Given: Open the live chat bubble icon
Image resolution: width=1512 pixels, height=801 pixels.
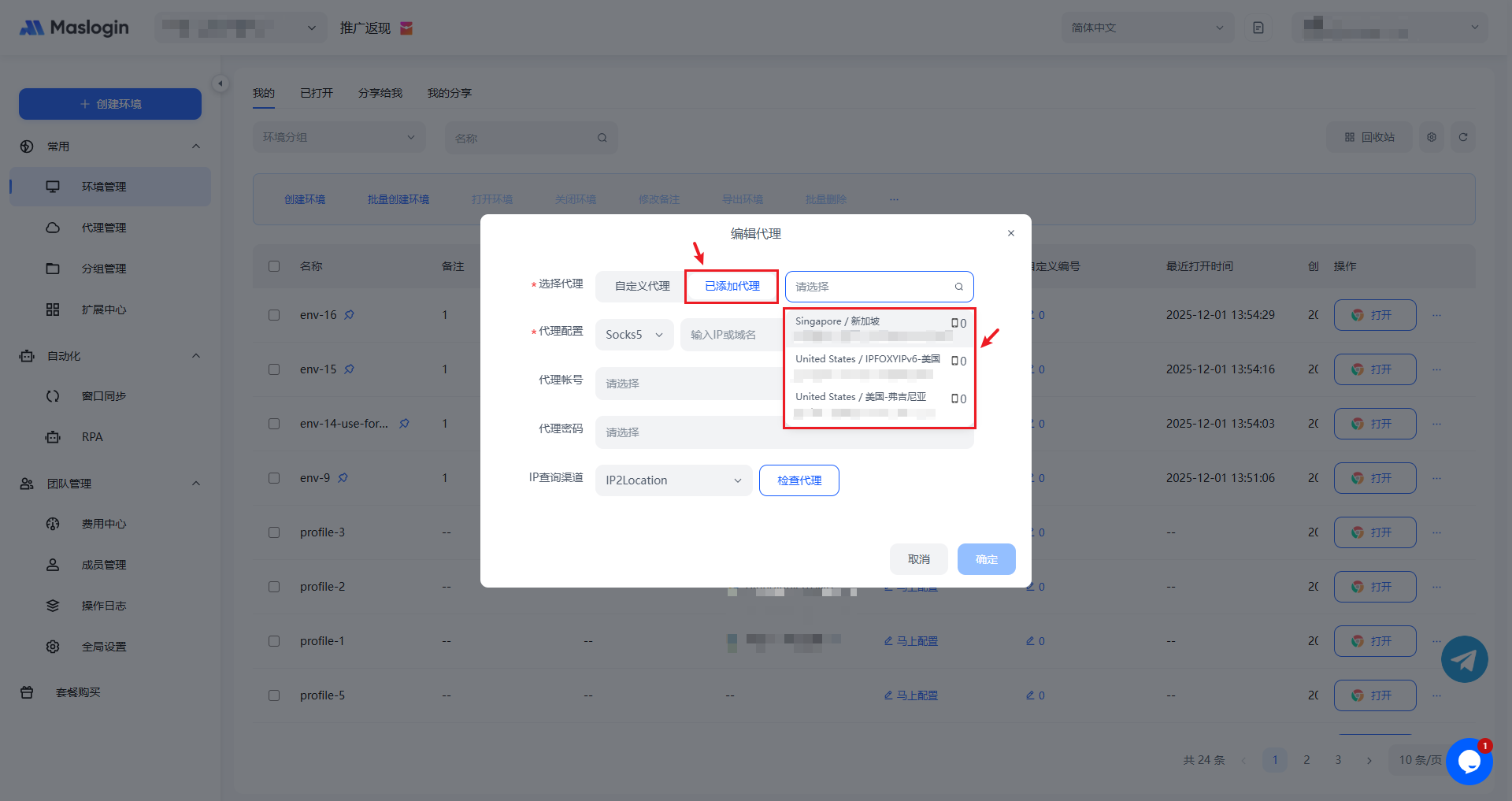Looking at the screenshot, I should coord(1469,761).
